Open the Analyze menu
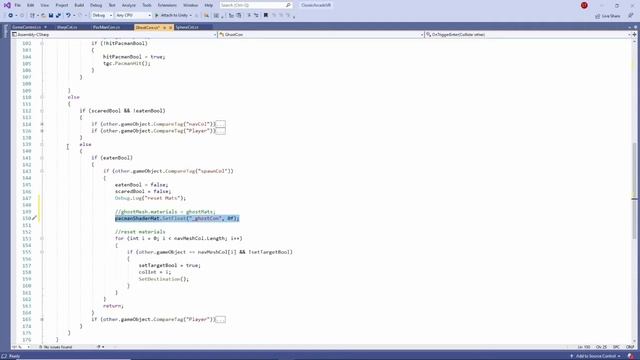Screen dimensions: 640x360 coord(129,5)
